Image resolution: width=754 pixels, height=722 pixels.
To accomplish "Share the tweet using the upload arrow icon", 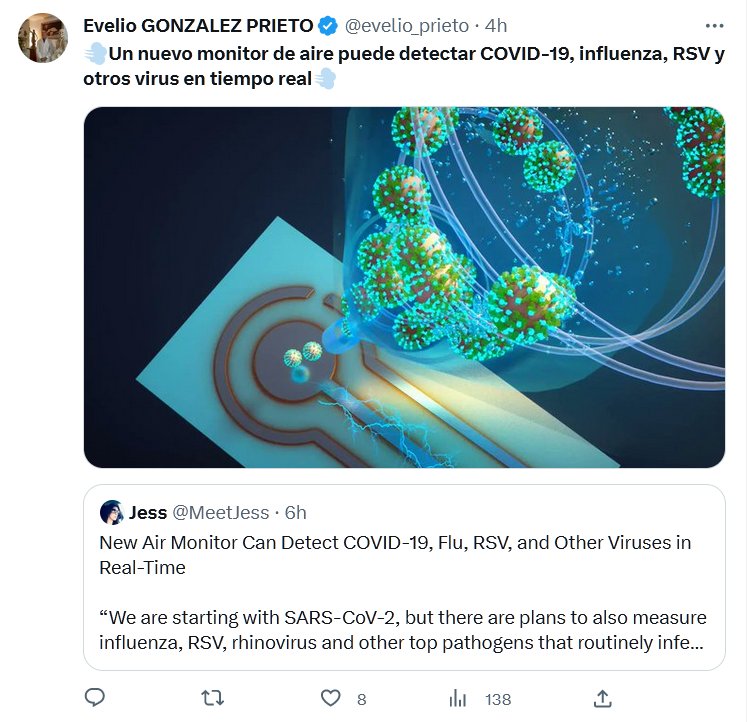I will (603, 698).
